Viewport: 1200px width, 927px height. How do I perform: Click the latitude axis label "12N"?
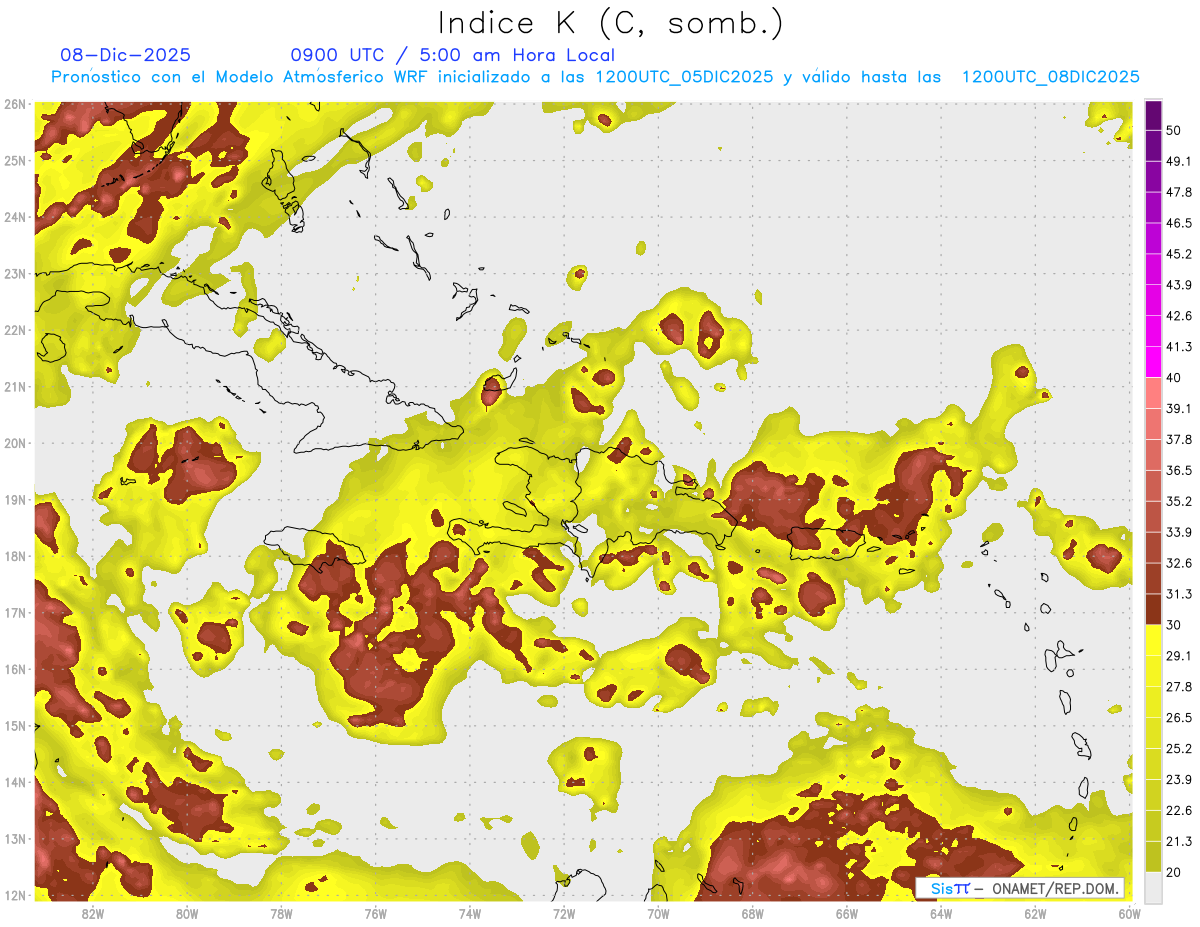coord(15,895)
